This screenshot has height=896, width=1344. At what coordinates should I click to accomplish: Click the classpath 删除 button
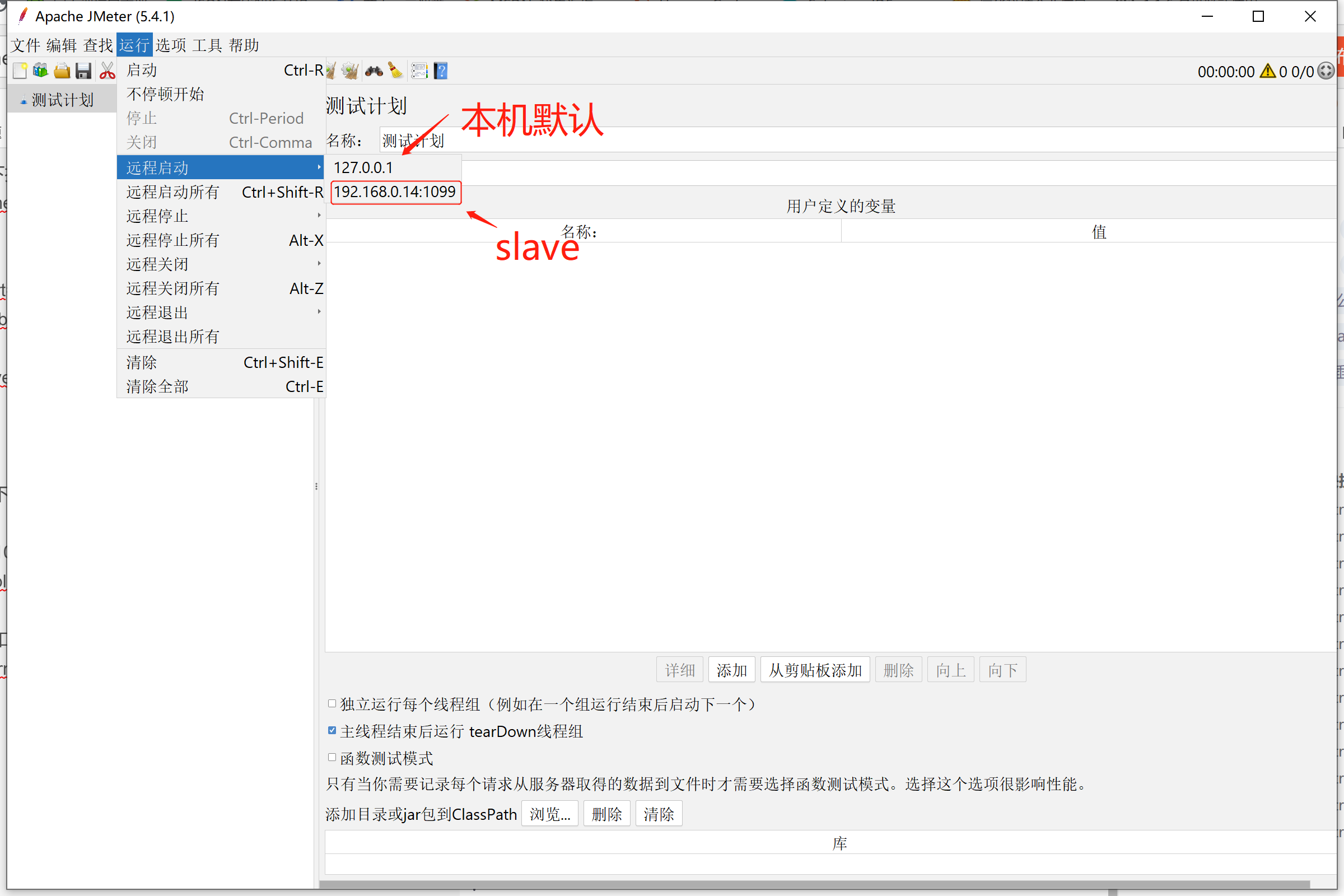[x=606, y=813]
